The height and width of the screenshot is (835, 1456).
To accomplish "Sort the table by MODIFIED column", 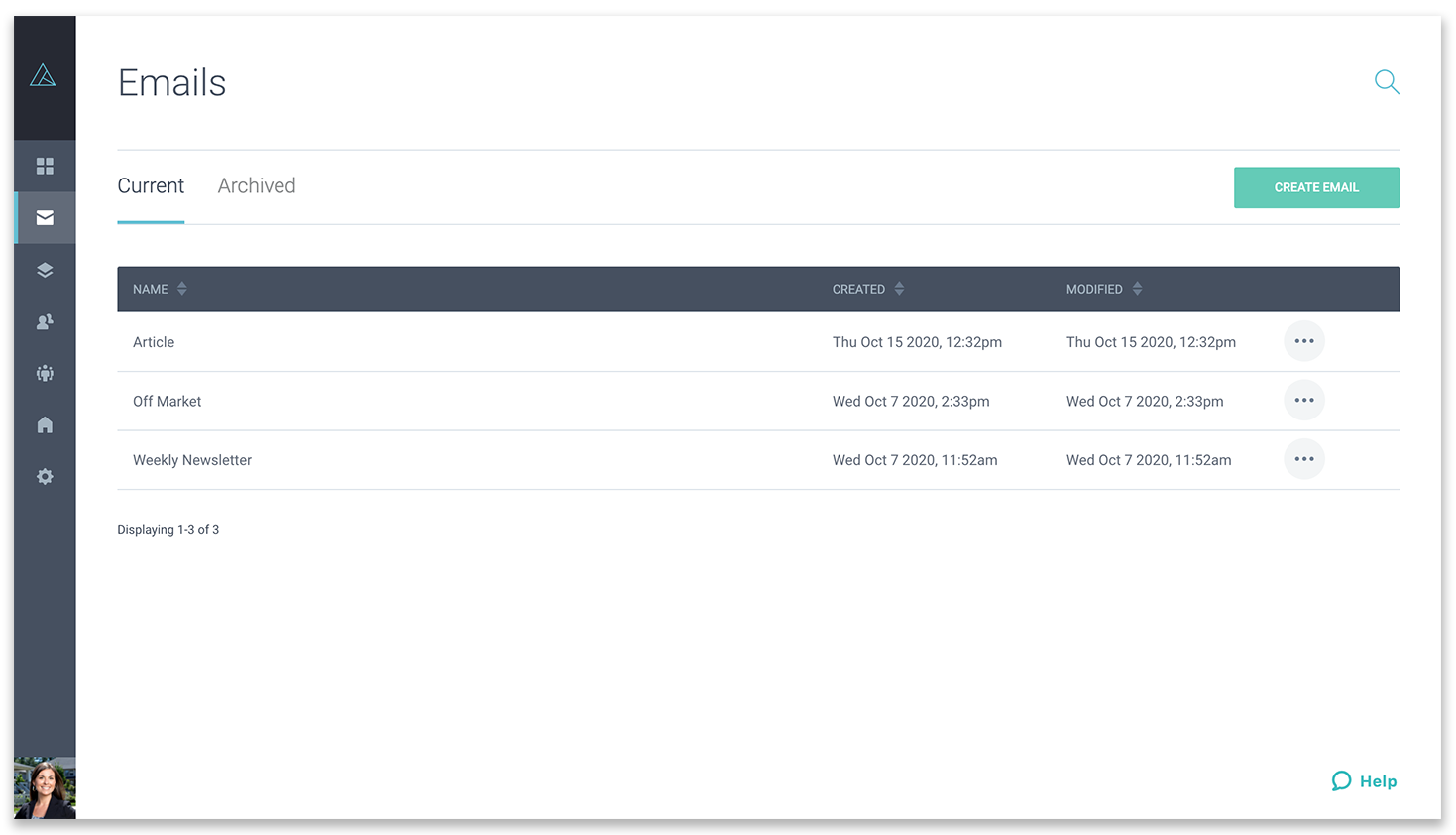I will [1104, 289].
